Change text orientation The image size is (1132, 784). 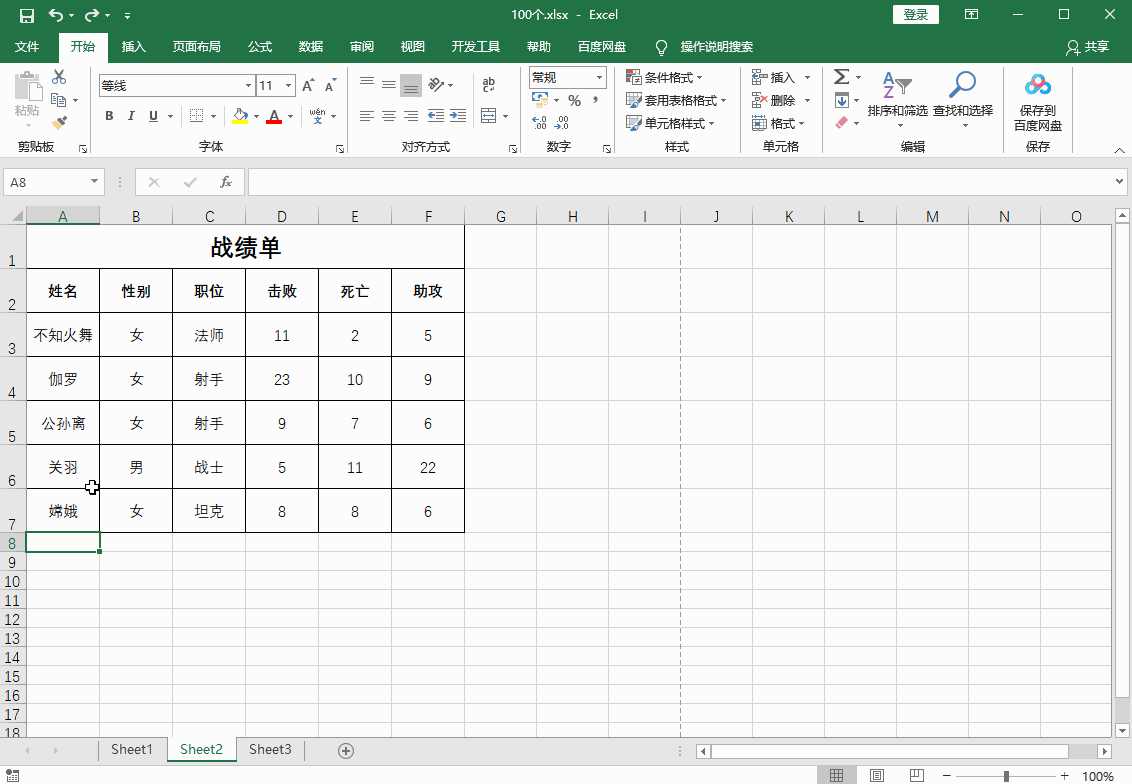coord(436,85)
